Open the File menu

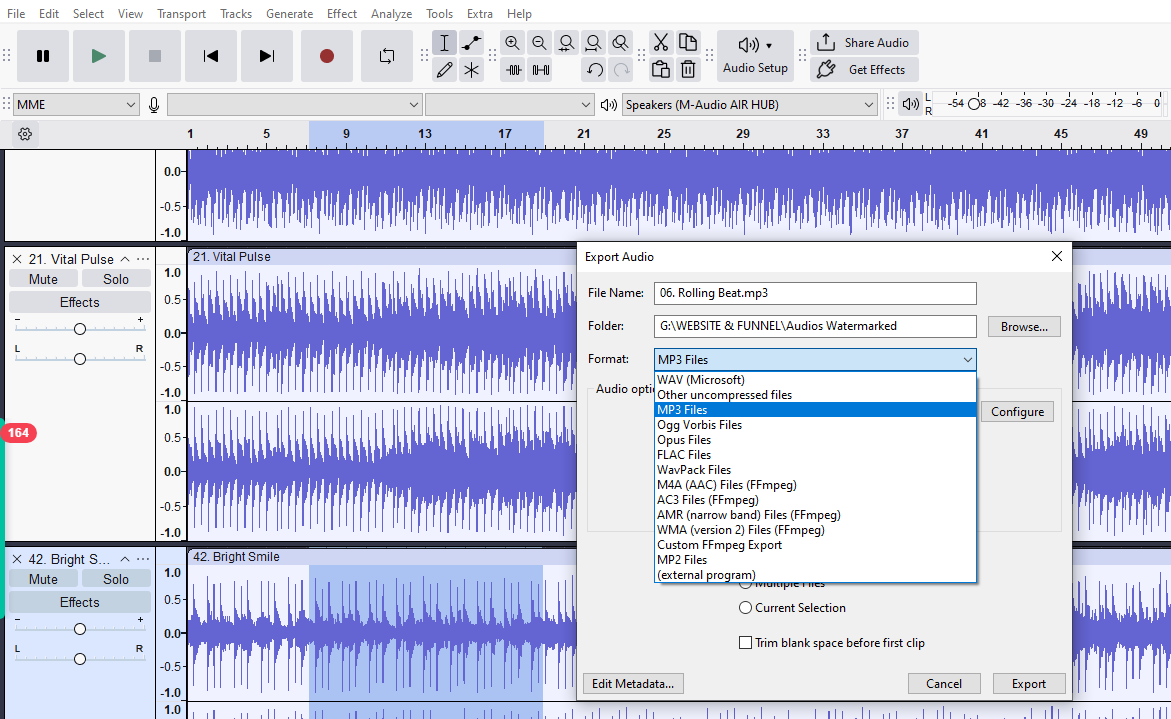click(x=16, y=13)
